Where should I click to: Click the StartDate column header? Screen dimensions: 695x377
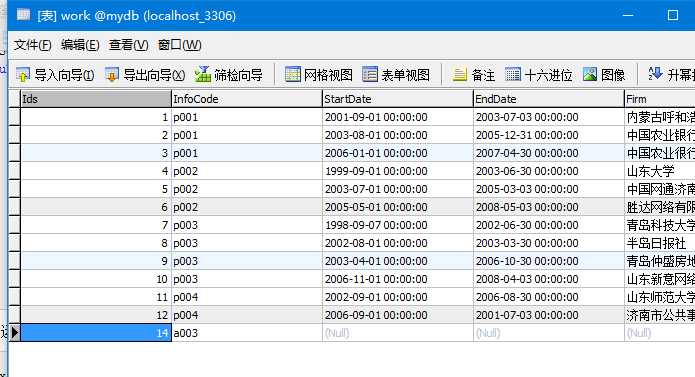tap(398, 99)
